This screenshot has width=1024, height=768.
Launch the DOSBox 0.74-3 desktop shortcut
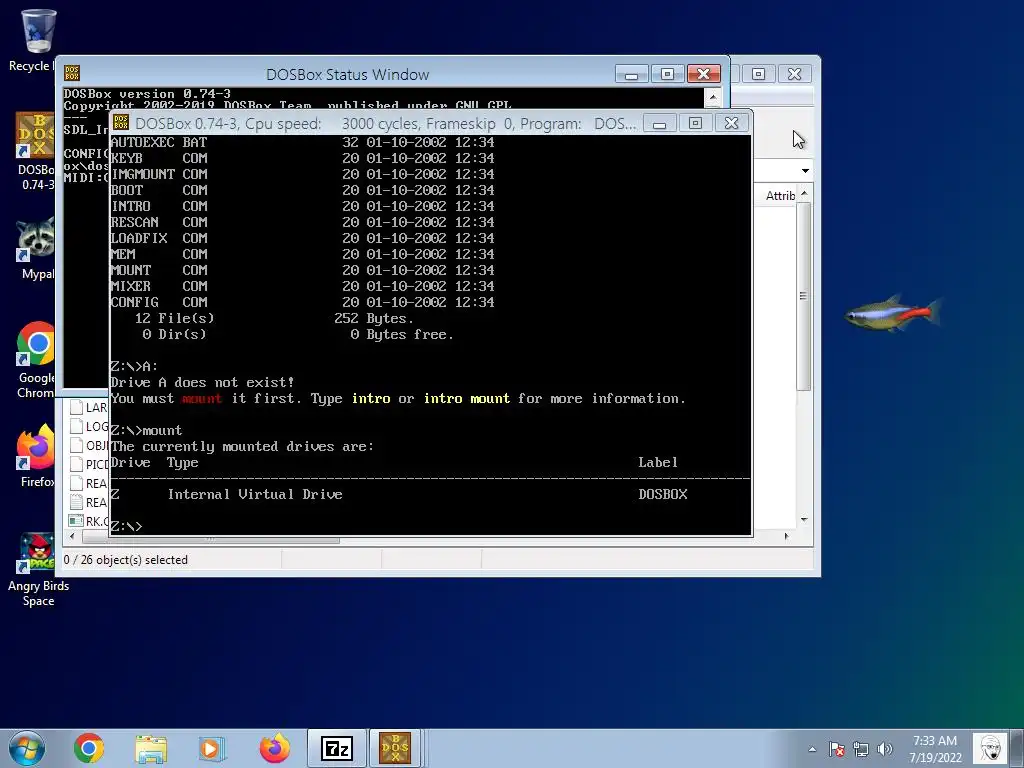(36, 152)
